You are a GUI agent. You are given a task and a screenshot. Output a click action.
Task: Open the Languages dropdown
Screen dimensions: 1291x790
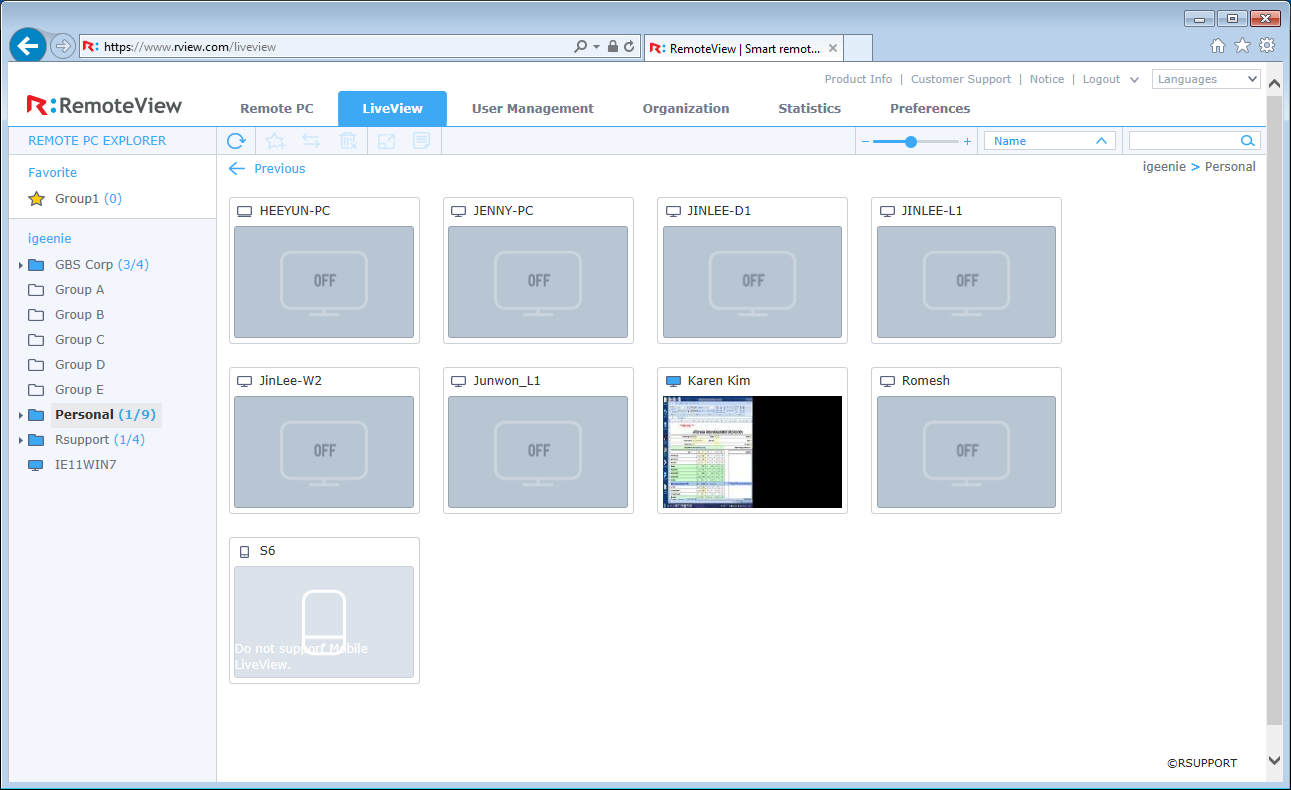pos(1206,79)
